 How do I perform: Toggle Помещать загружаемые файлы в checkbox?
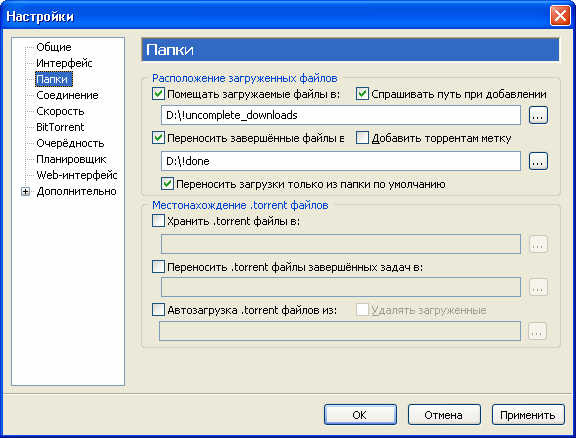tap(158, 94)
